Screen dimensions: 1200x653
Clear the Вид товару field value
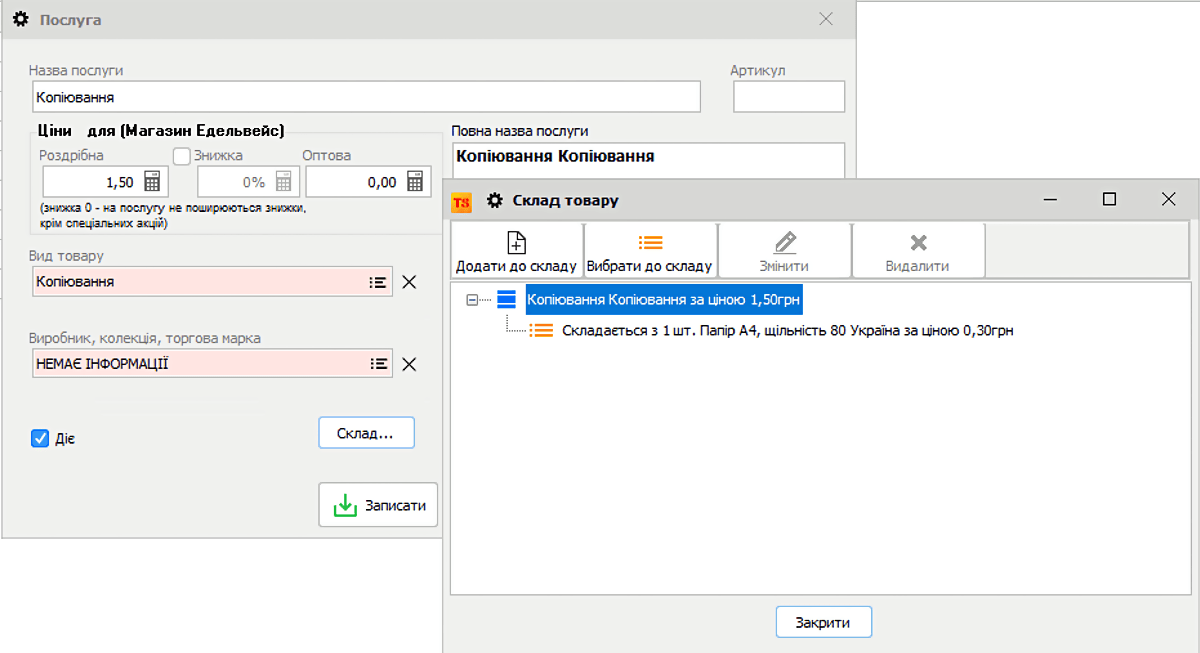(408, 282)
